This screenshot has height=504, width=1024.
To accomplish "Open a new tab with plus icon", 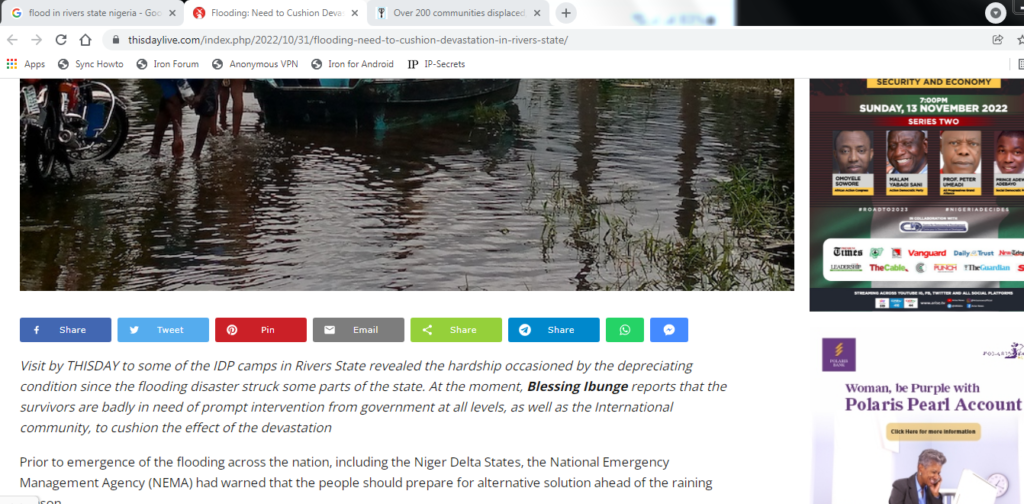I will (566, 13).
